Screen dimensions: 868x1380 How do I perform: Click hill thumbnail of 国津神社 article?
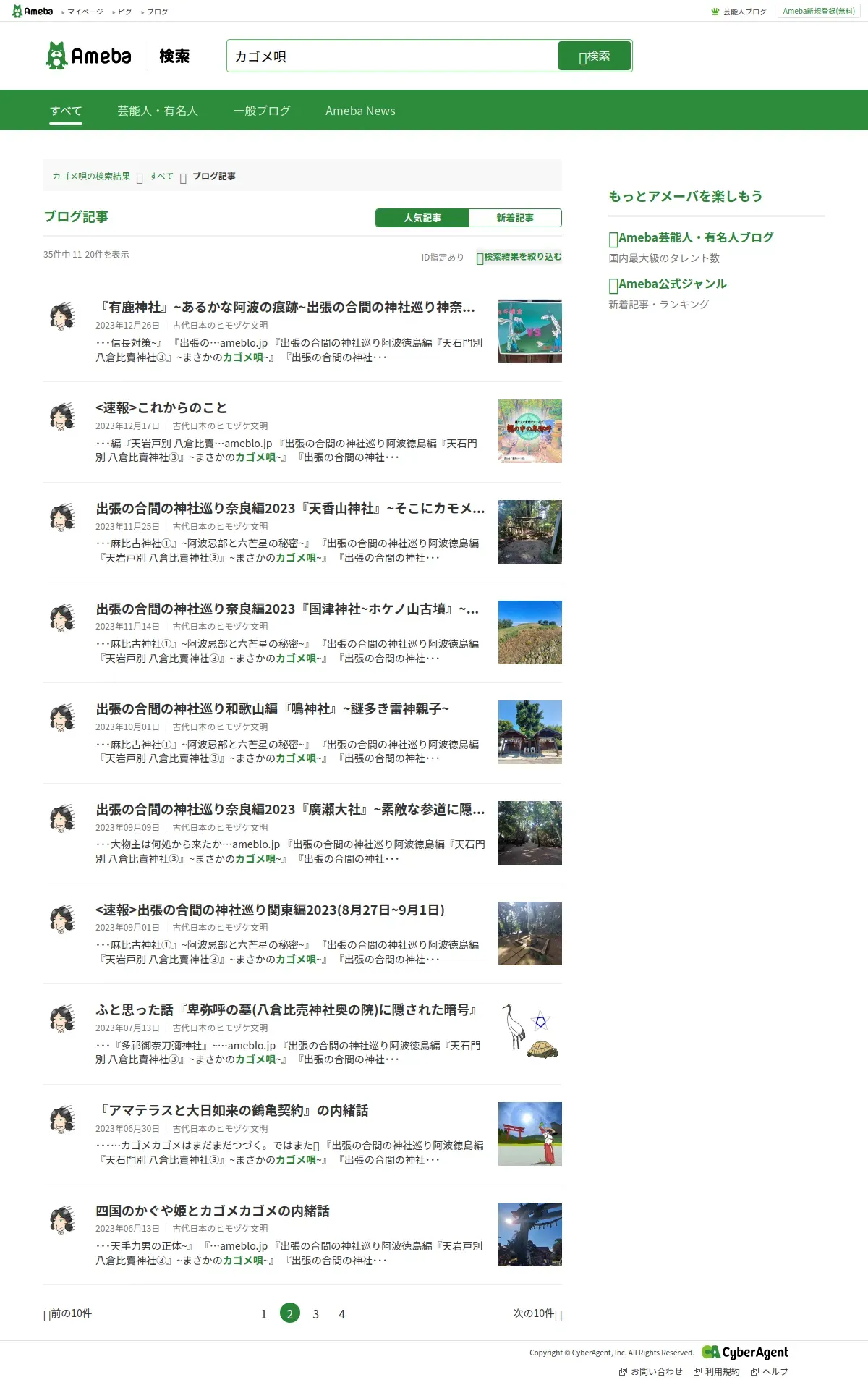point(530,632)
